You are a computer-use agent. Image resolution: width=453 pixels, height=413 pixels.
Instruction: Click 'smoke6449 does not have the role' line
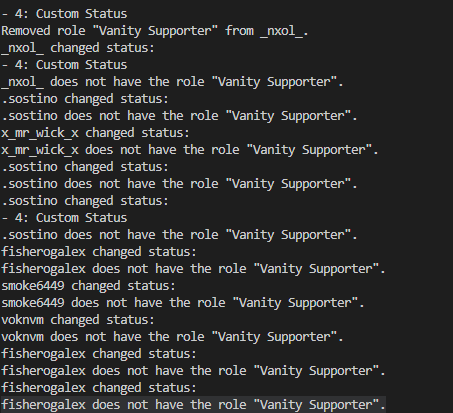tap(183, 303)
